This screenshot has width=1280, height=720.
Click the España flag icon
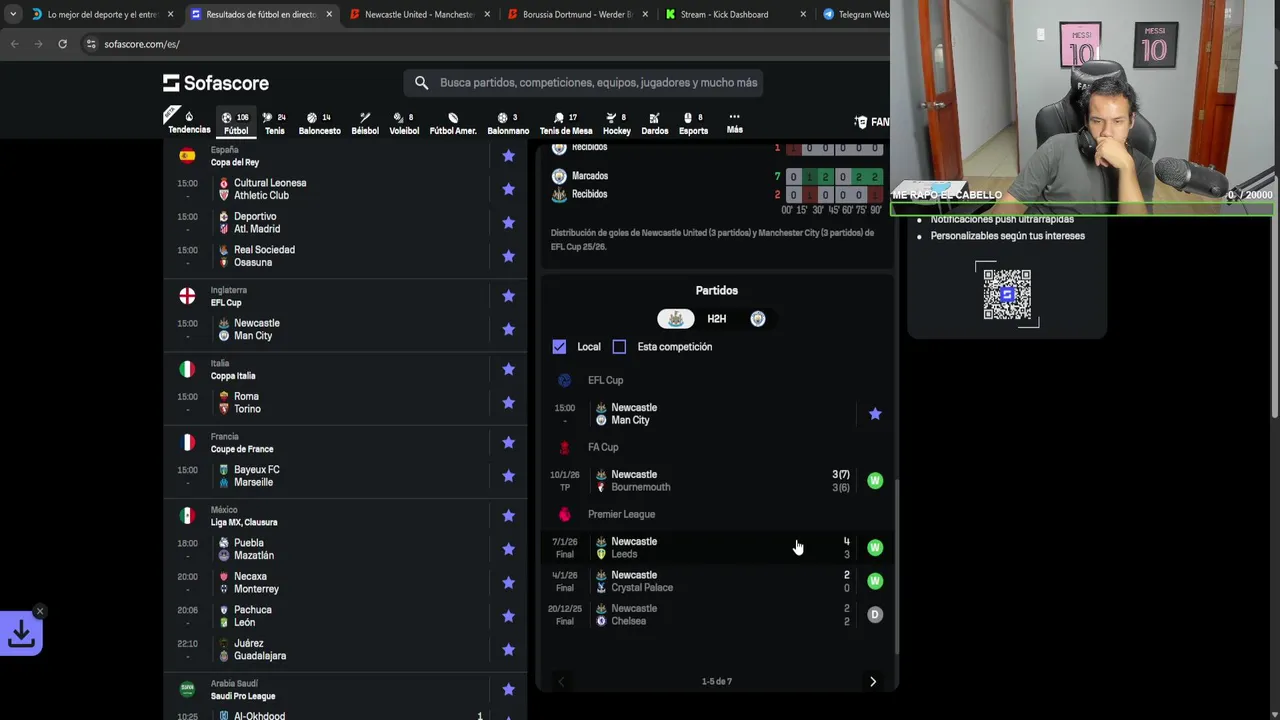click(x=187, y=155)
